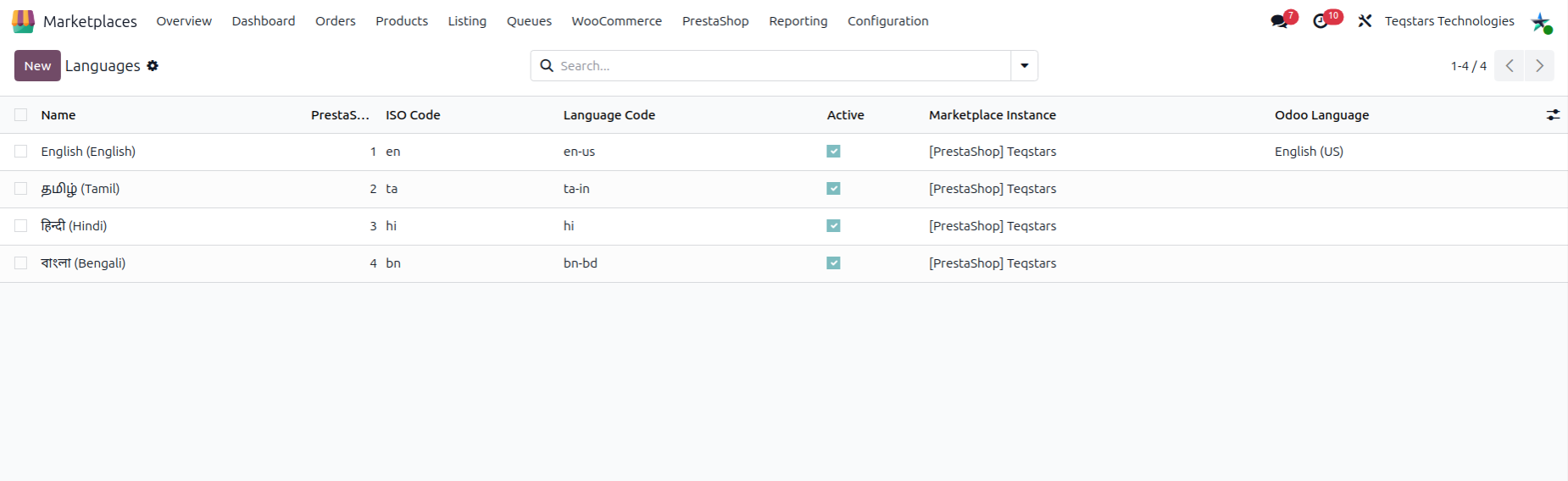This screenshot has height=481, width=1568.
Task: Select the Tamil row checkbox
Action: 21,189
